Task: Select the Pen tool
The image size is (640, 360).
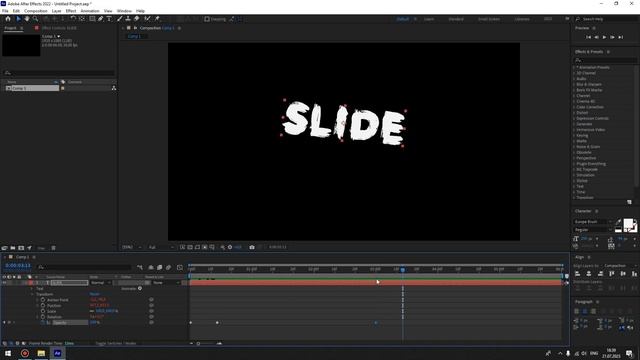Action: [100, 19]
